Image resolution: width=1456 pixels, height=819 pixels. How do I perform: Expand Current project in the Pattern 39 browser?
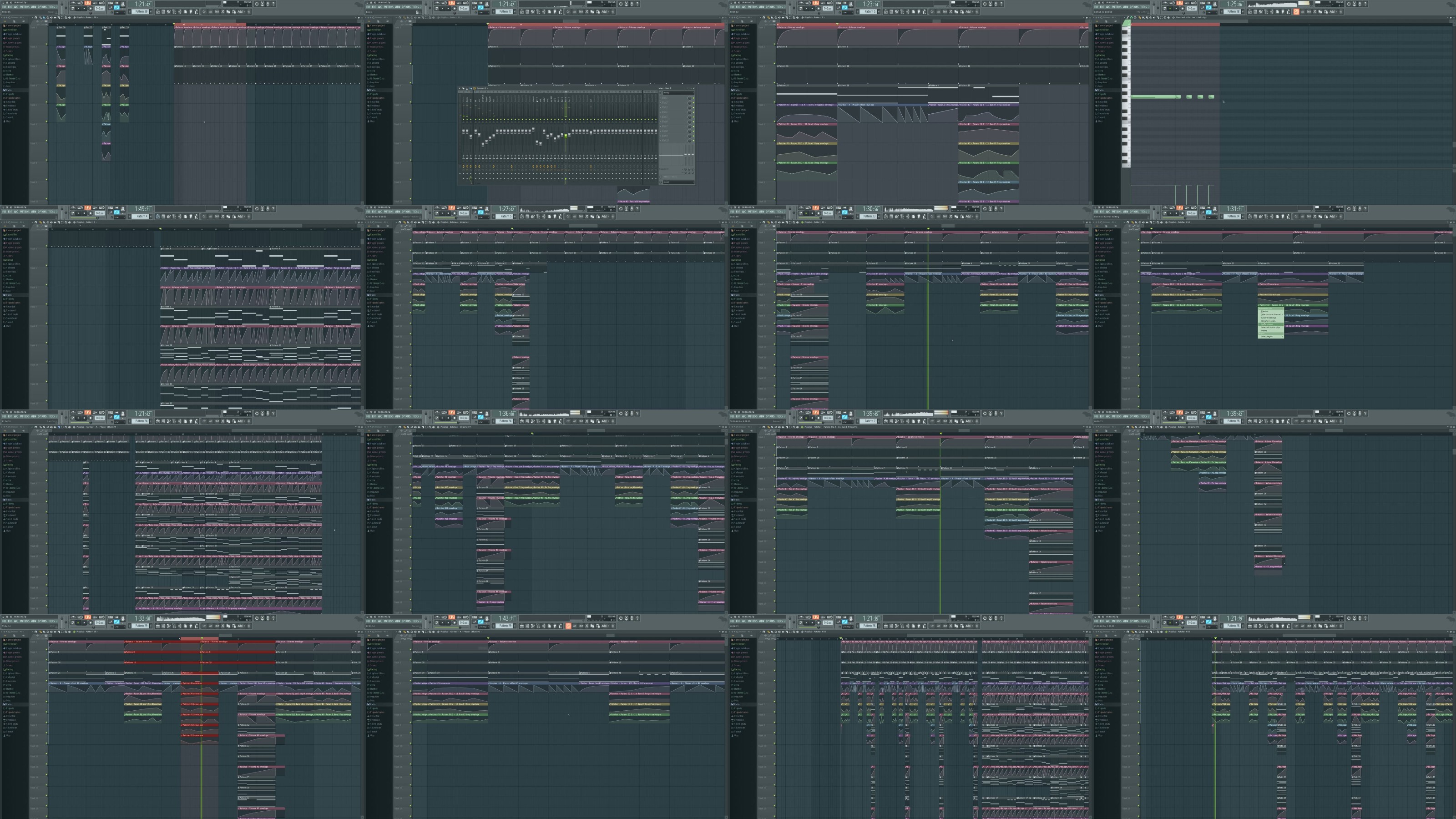click(12, 25)
